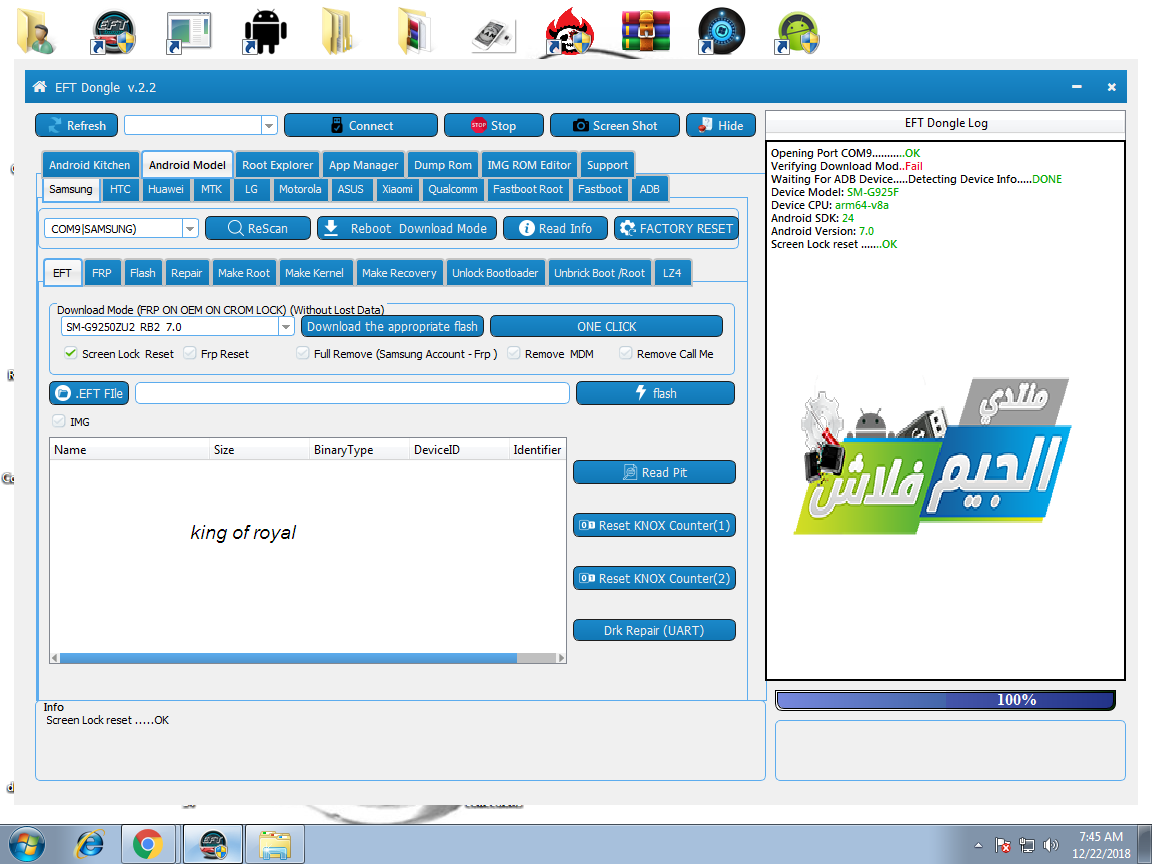
Task: Select the Huawei brand tab
Action: pyautogui.click(x=165, y=189)
